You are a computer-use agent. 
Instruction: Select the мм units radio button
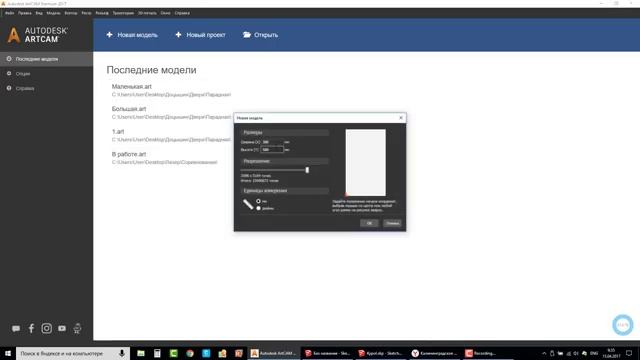[x=258, y=201]
